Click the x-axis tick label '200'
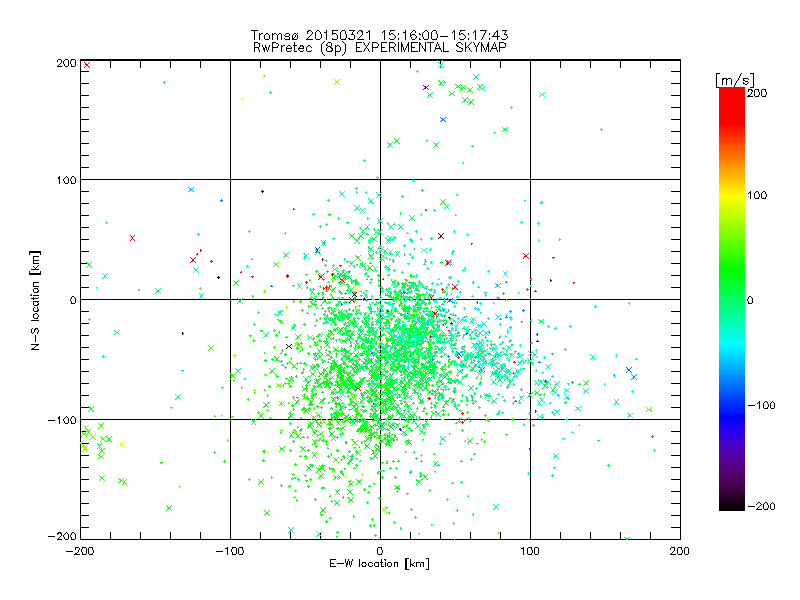The image size is (800, 600). click(x=680, y=551)
